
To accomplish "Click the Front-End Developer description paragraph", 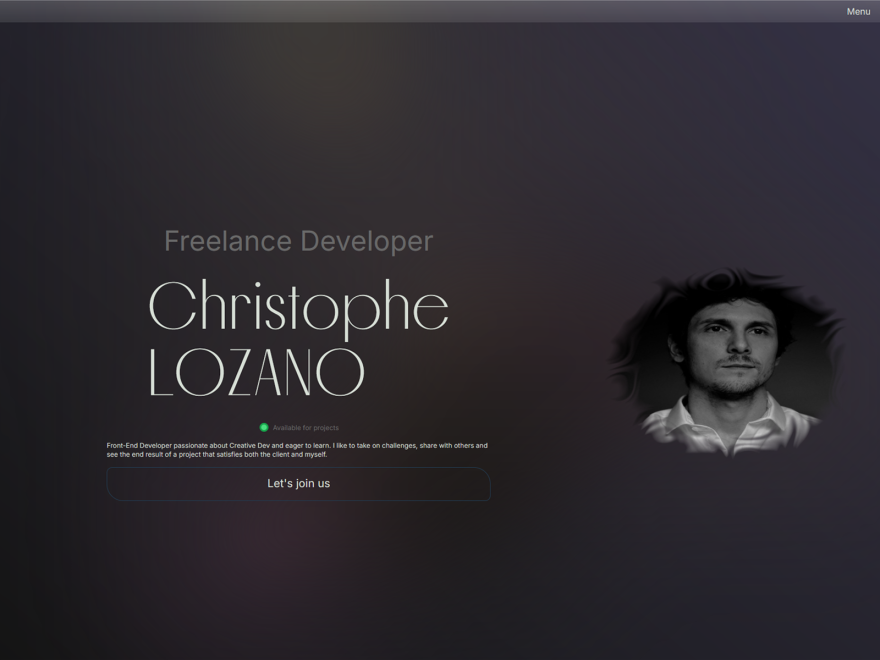I will tap(297, 450).
